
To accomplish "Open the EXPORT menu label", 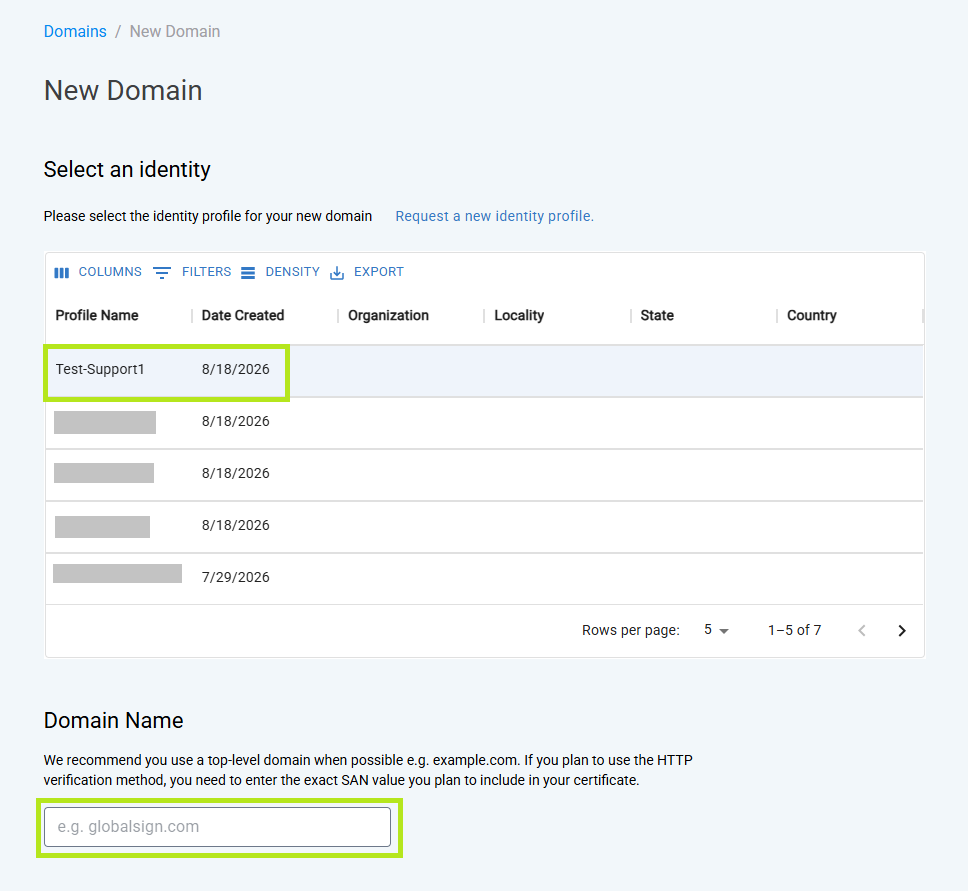I will [378, 272].
